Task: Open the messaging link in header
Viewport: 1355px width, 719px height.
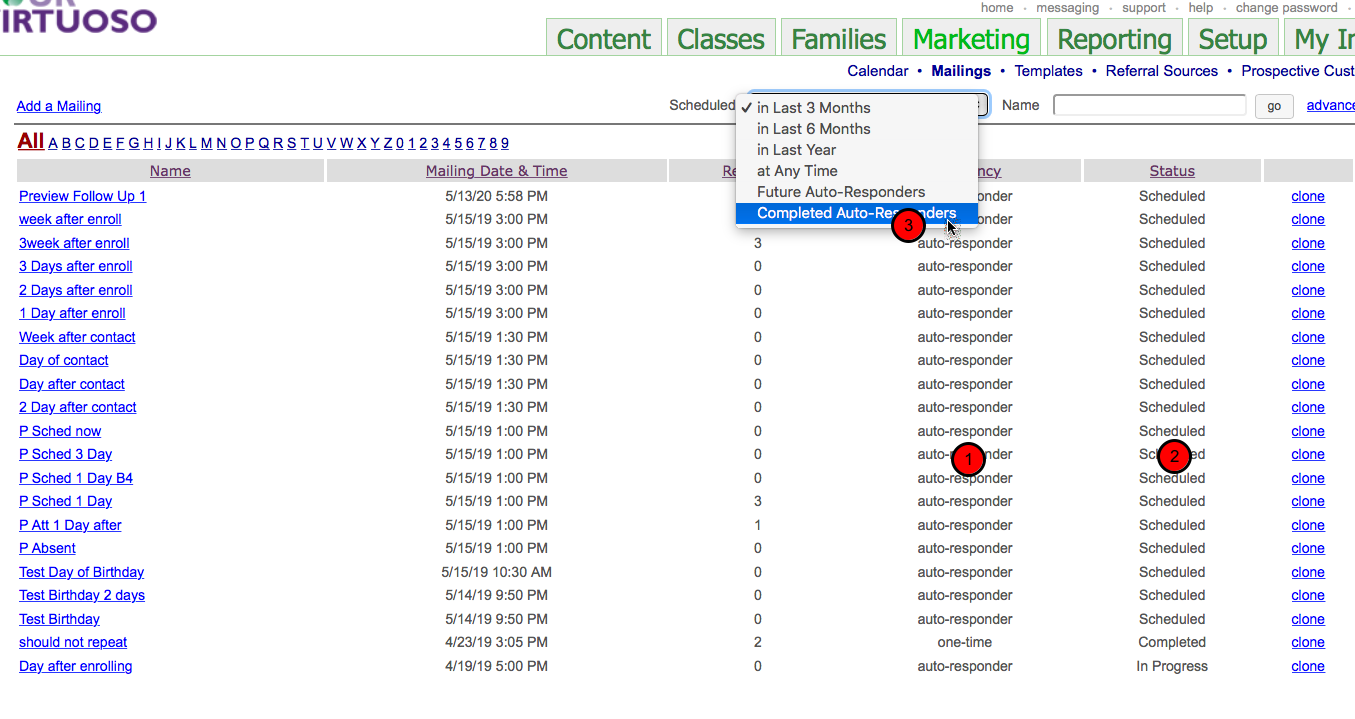Action: coord(1067,8)
